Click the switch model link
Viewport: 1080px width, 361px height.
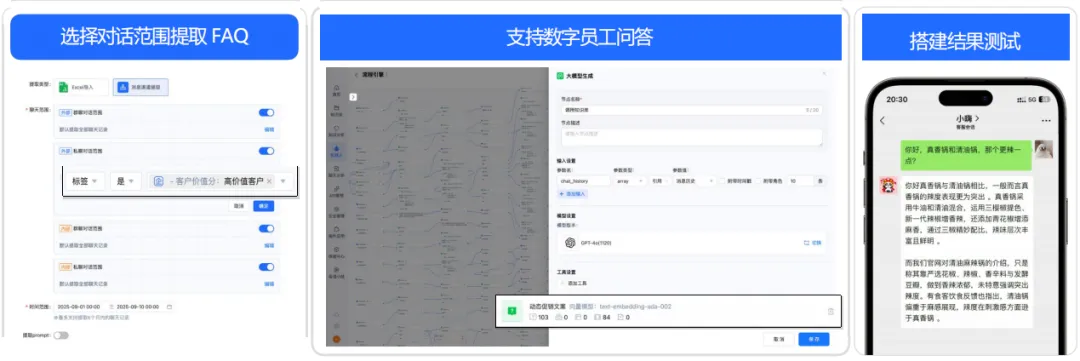pyautogui.click(x=813, y=243)
